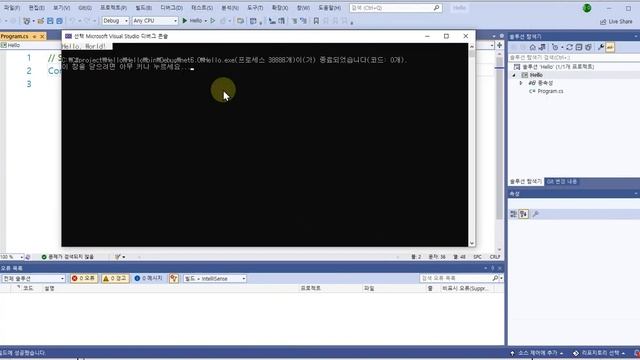Collapse the Hello project node arrow
Viewport: 640px width, 360px height.
pyautogui.click(x=514, y=75)
